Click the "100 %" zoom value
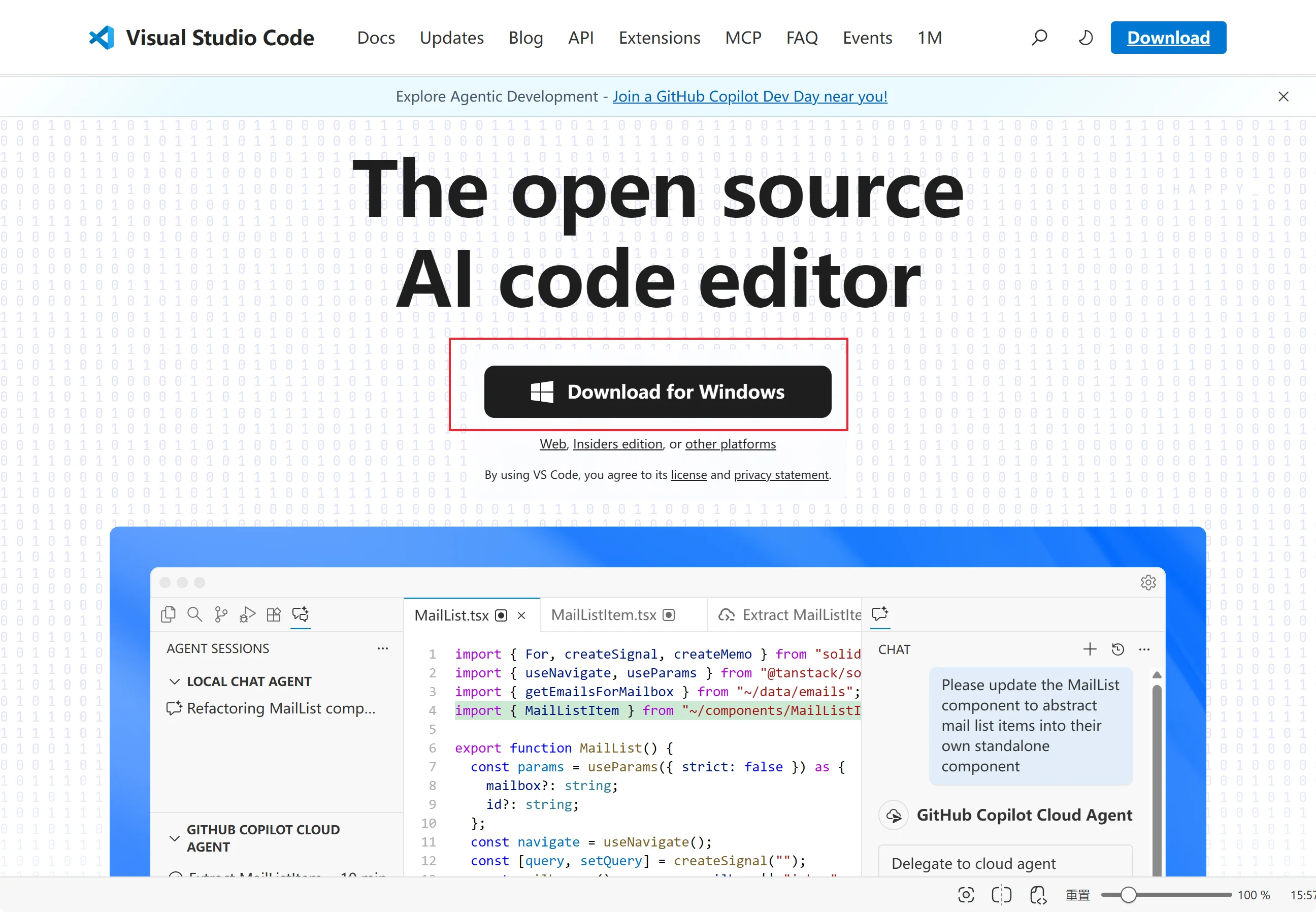 pyautogui.click(x=1254, y=895)
